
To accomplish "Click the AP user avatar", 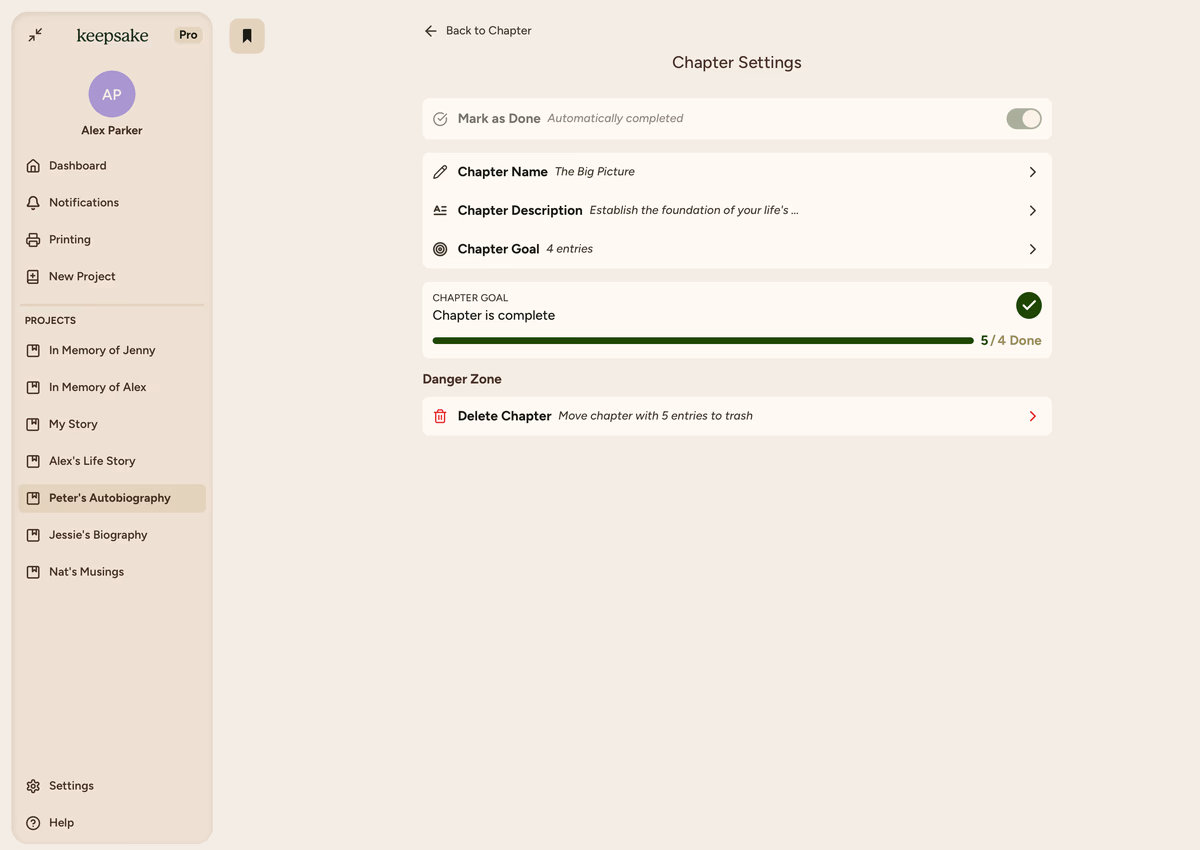I will 112,95.
